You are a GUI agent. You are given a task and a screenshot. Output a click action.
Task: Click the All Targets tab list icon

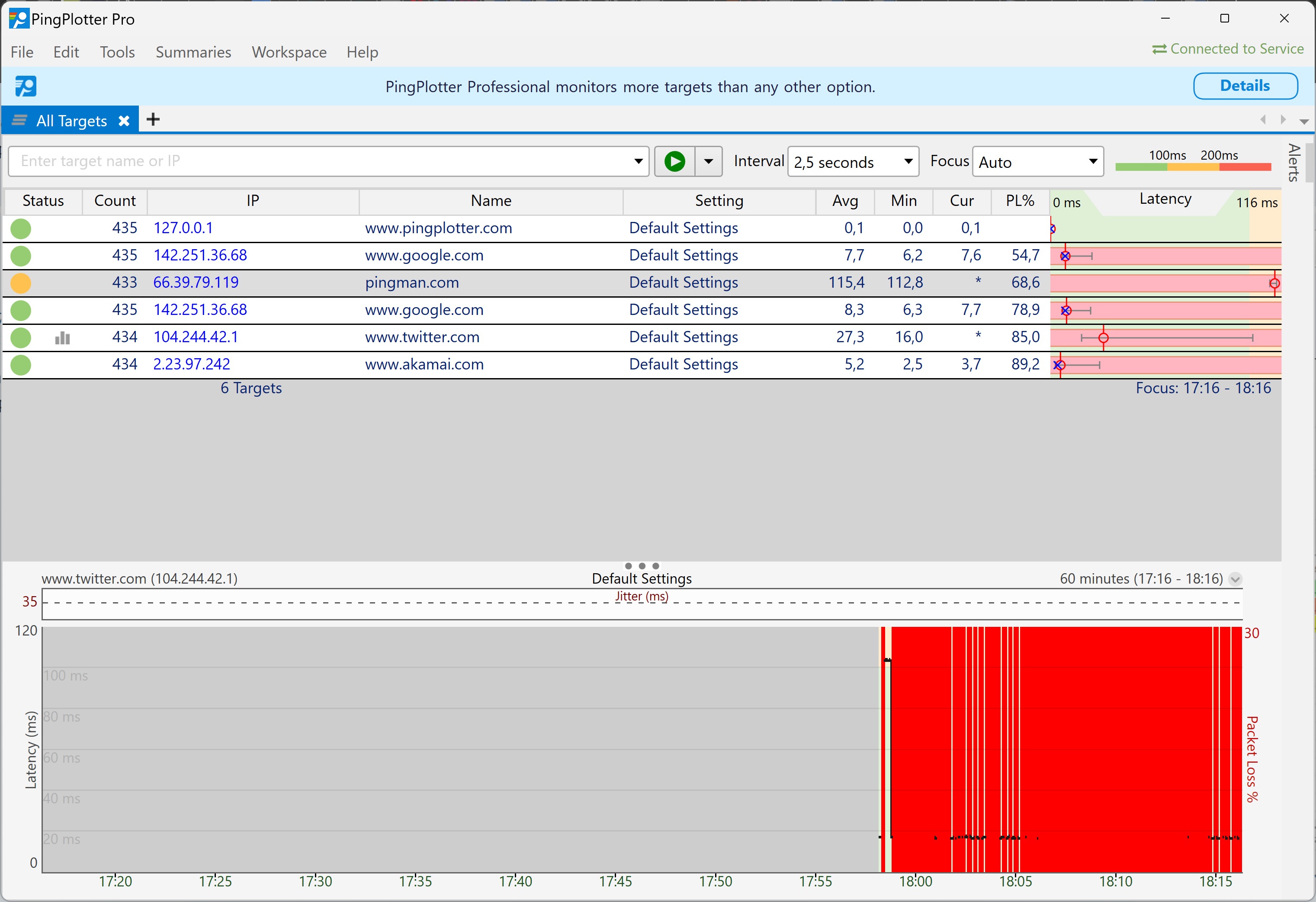20,120
